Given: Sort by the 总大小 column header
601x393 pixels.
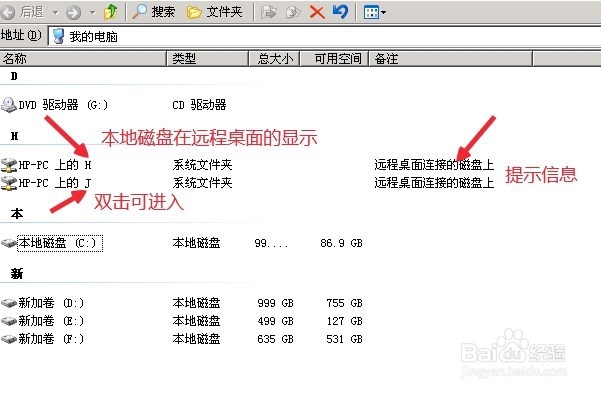Looking at the screenshot, I should coord(274,59).
